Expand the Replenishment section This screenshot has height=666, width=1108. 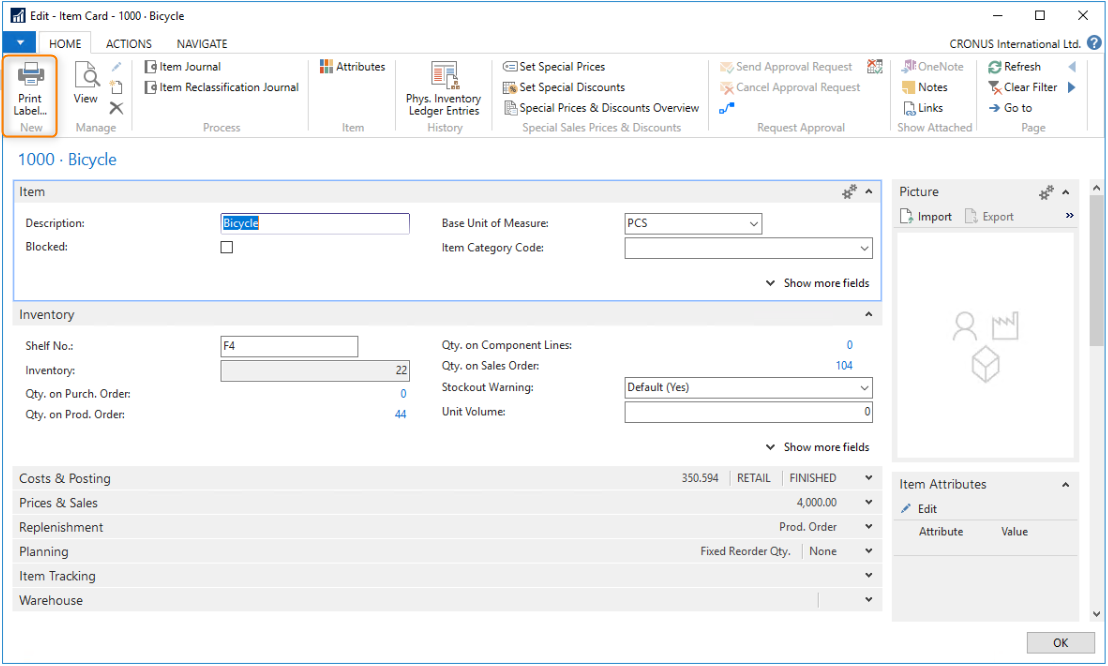click(869, 527)
